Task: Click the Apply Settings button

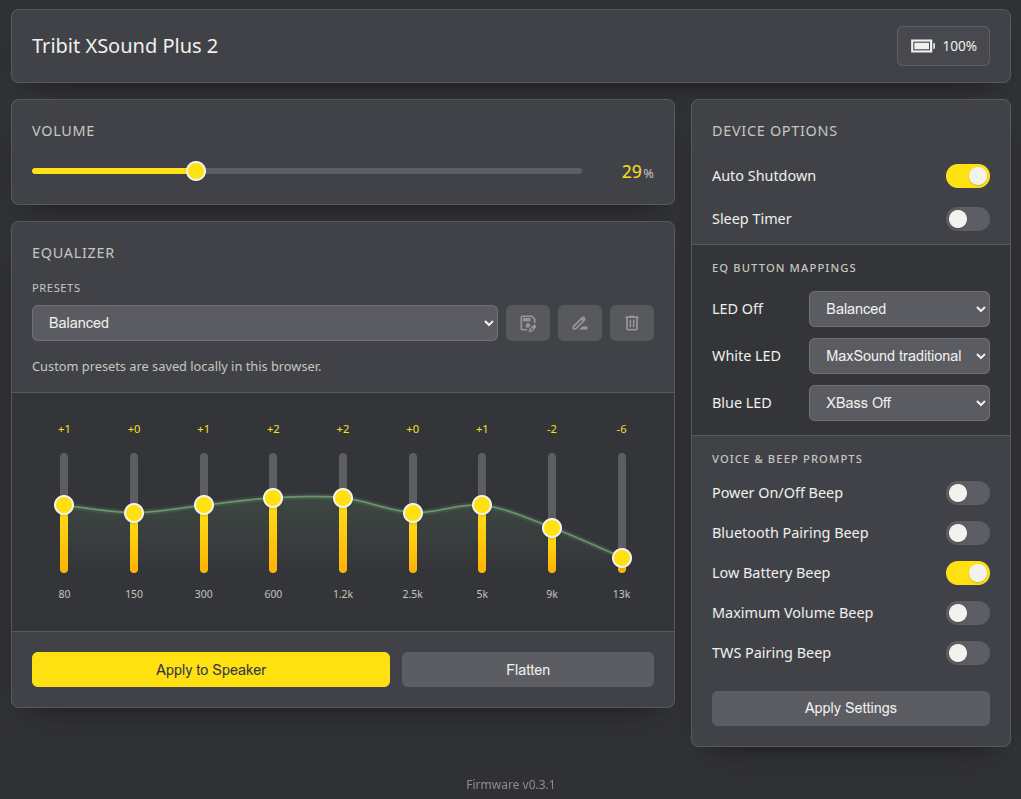Action: [x=850, y=708]
